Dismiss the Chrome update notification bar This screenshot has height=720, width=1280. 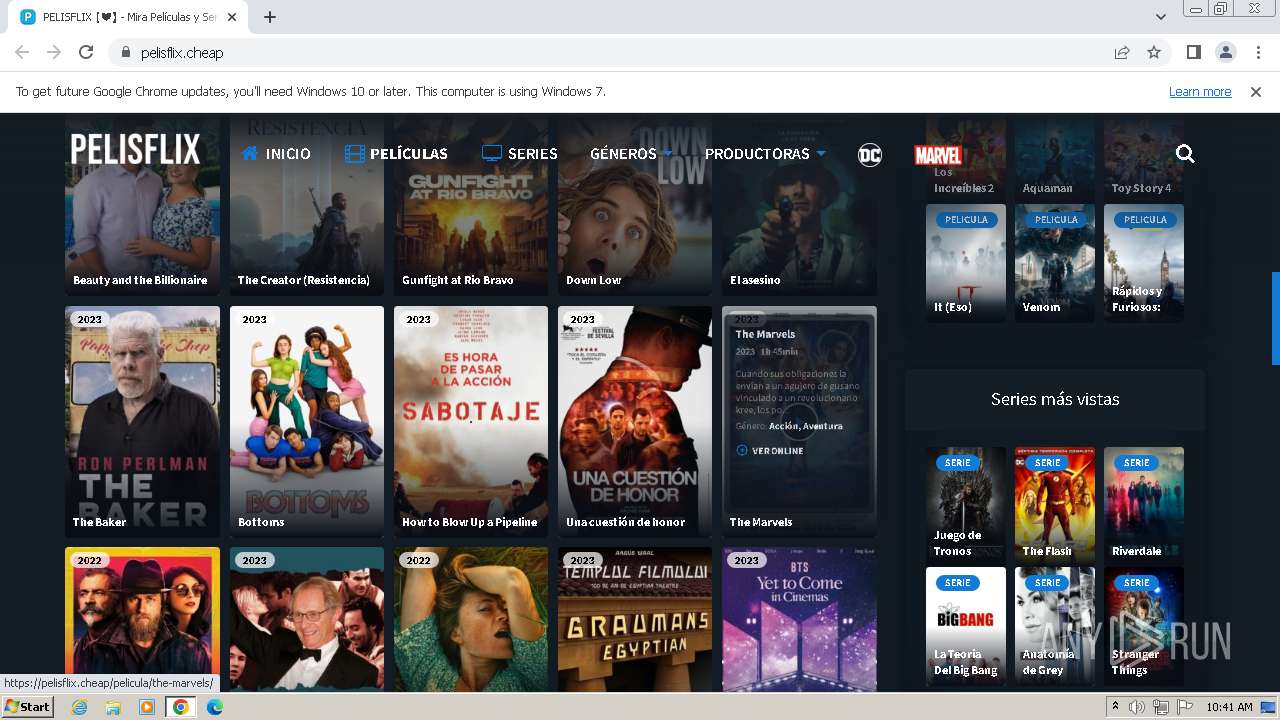point(1256,92)
